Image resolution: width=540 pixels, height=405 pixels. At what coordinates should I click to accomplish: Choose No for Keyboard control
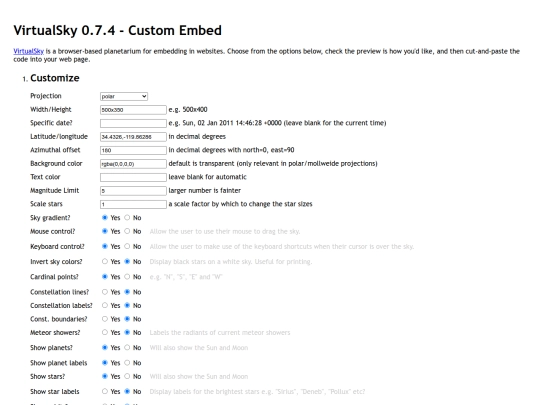coord(127,246)
